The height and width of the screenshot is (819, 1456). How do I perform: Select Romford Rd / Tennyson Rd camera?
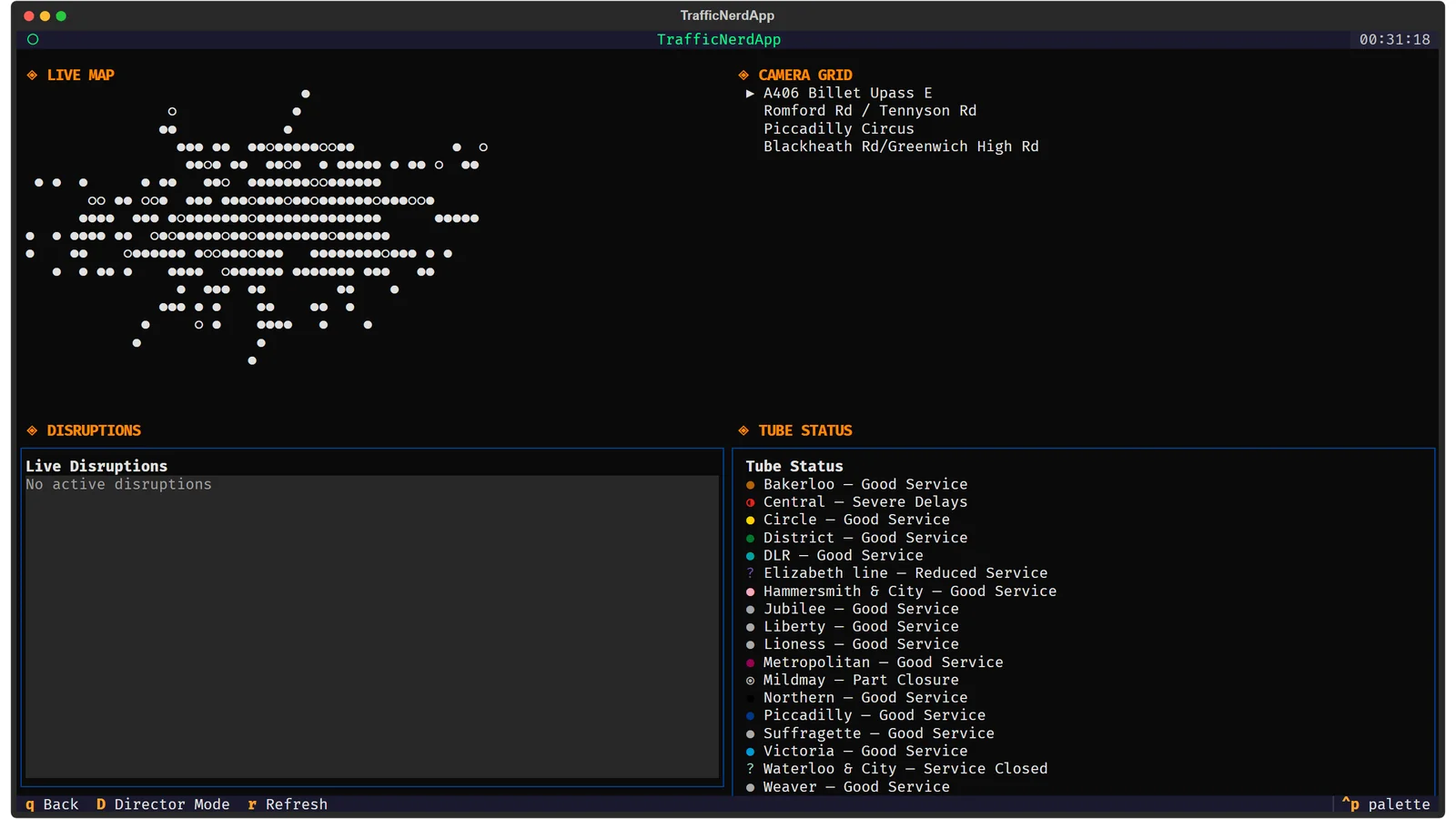tap(870, 111)
